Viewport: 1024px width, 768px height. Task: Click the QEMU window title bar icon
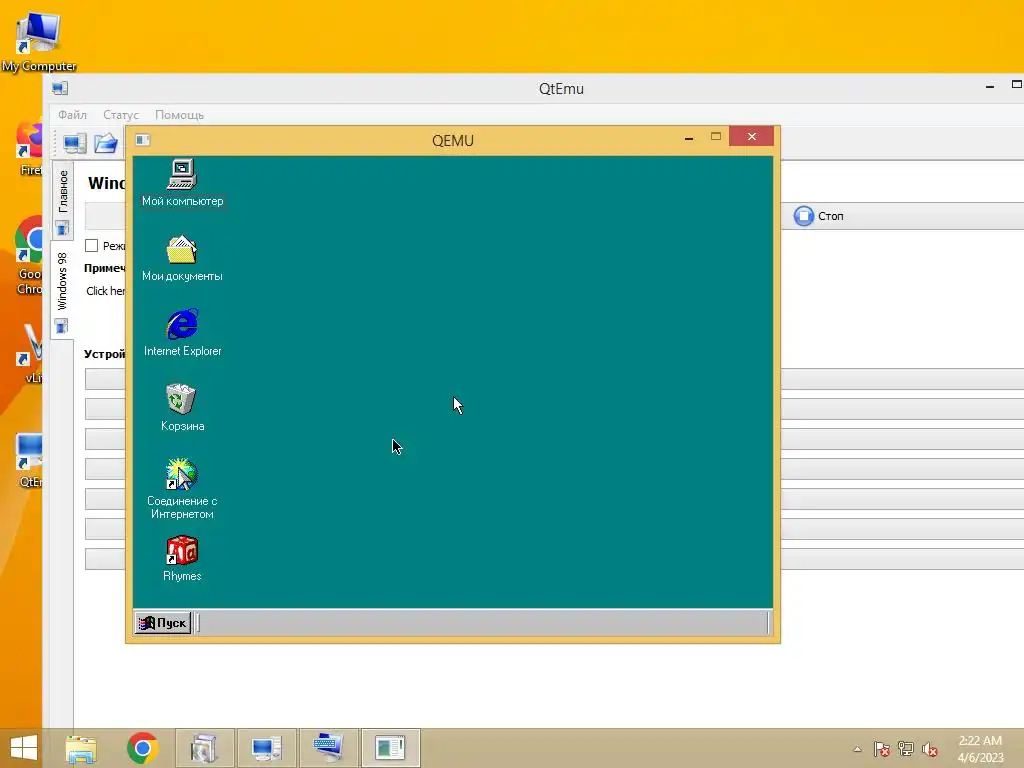[142, 140]
